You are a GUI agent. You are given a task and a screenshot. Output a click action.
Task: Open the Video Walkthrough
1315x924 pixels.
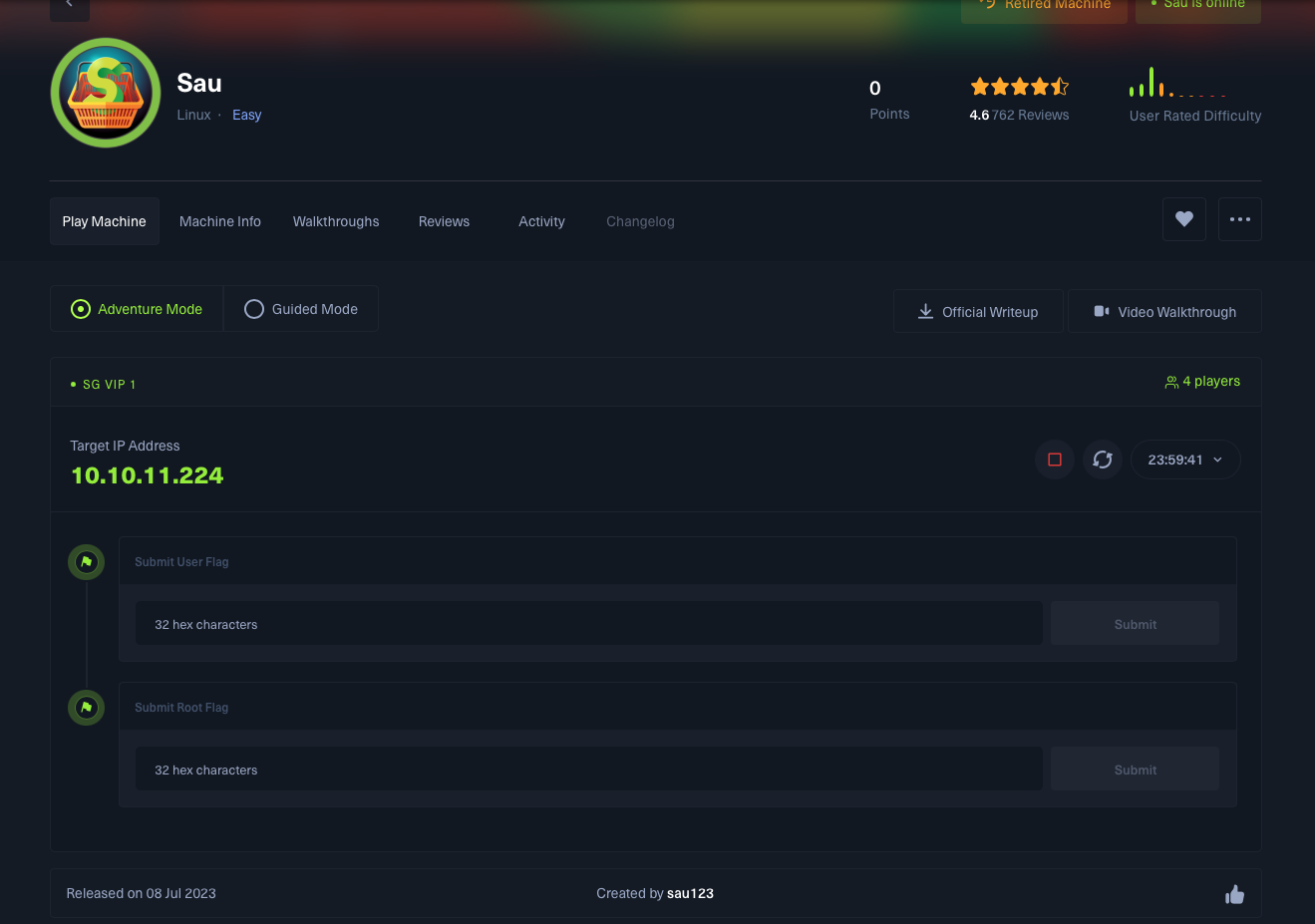[x=1164, y=312]
